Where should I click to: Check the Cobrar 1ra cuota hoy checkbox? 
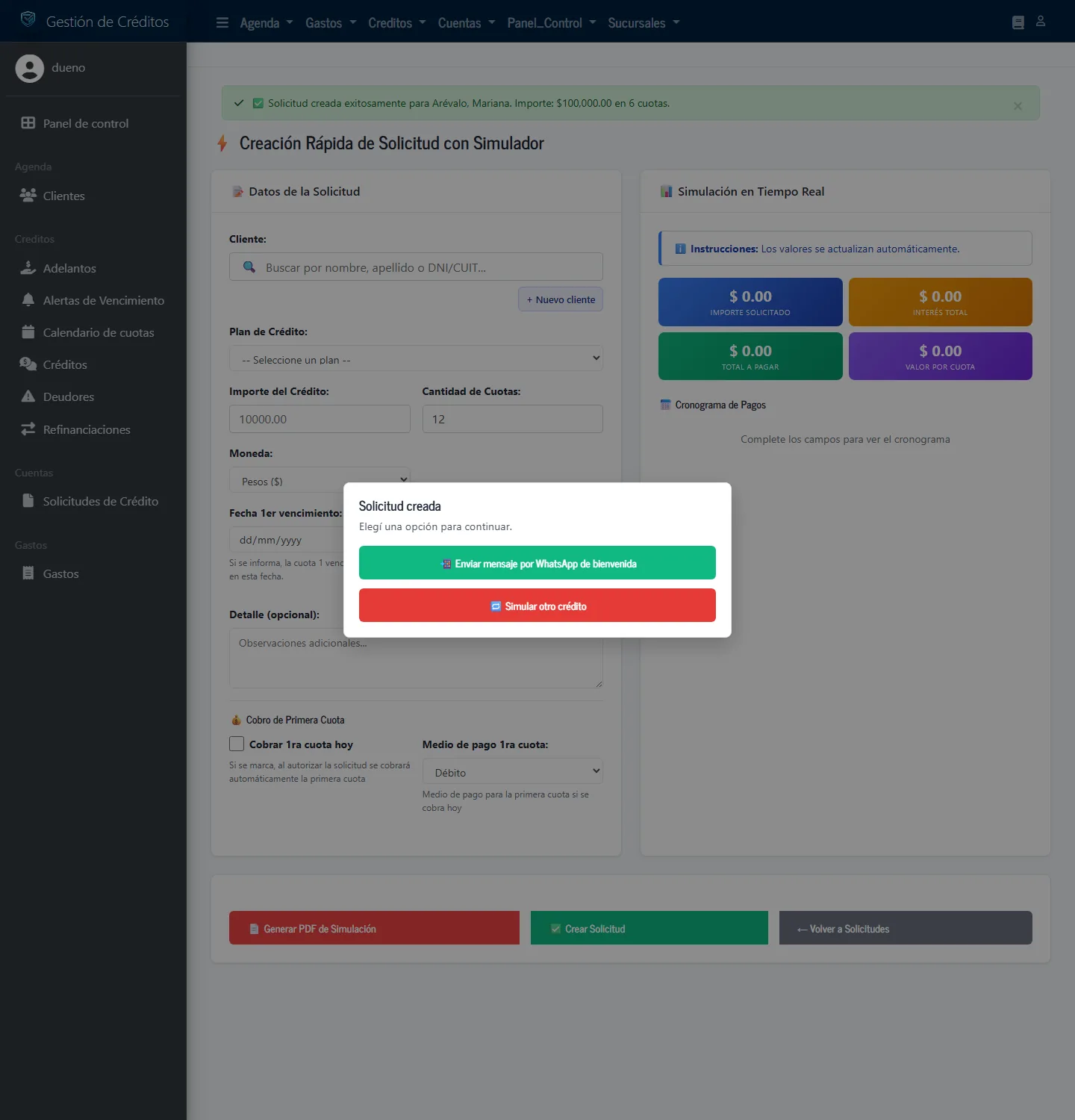click(x=237, y=744)
